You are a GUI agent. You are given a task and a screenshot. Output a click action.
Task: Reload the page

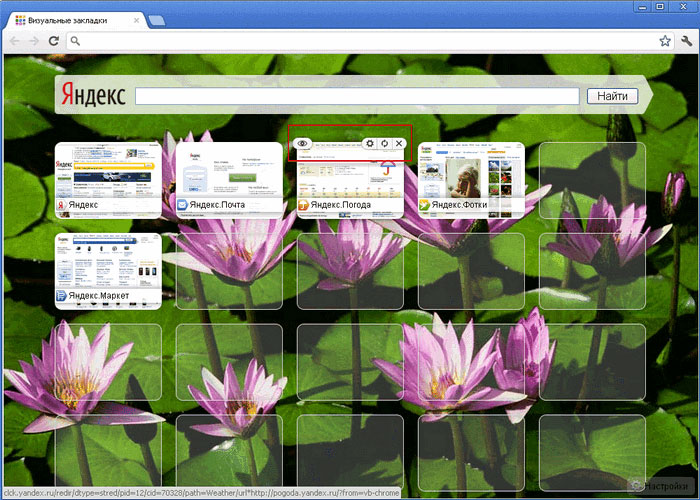point(54,41)
